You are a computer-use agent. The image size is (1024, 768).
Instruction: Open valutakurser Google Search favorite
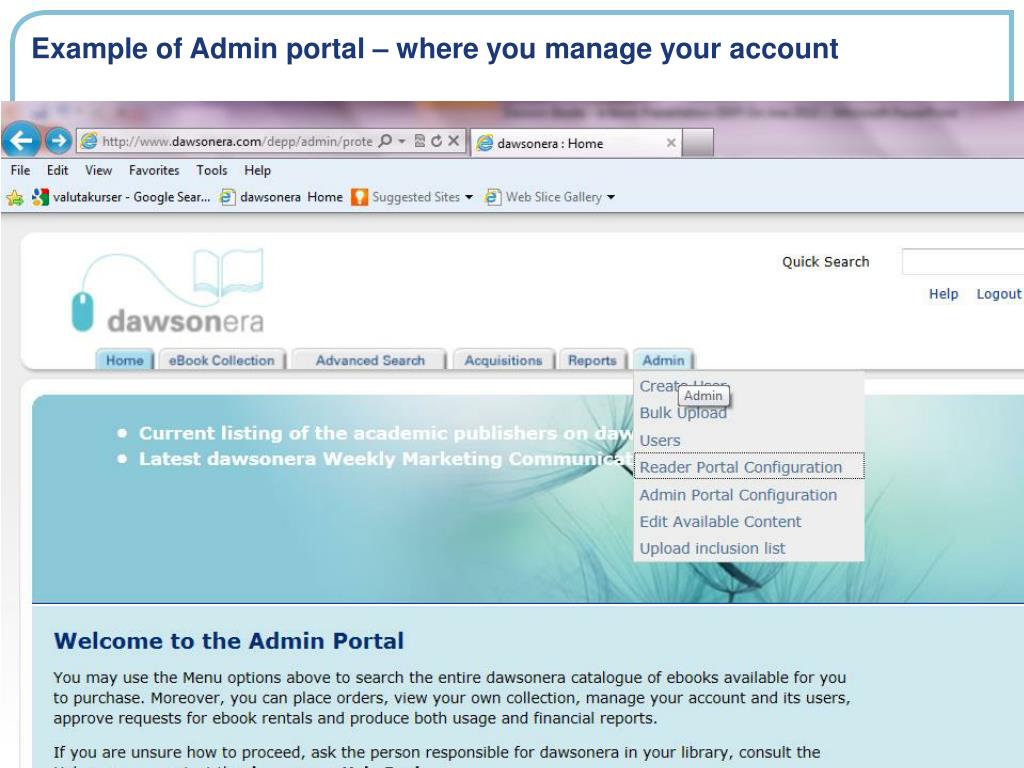pyautogui.click(x=121, y=197)
